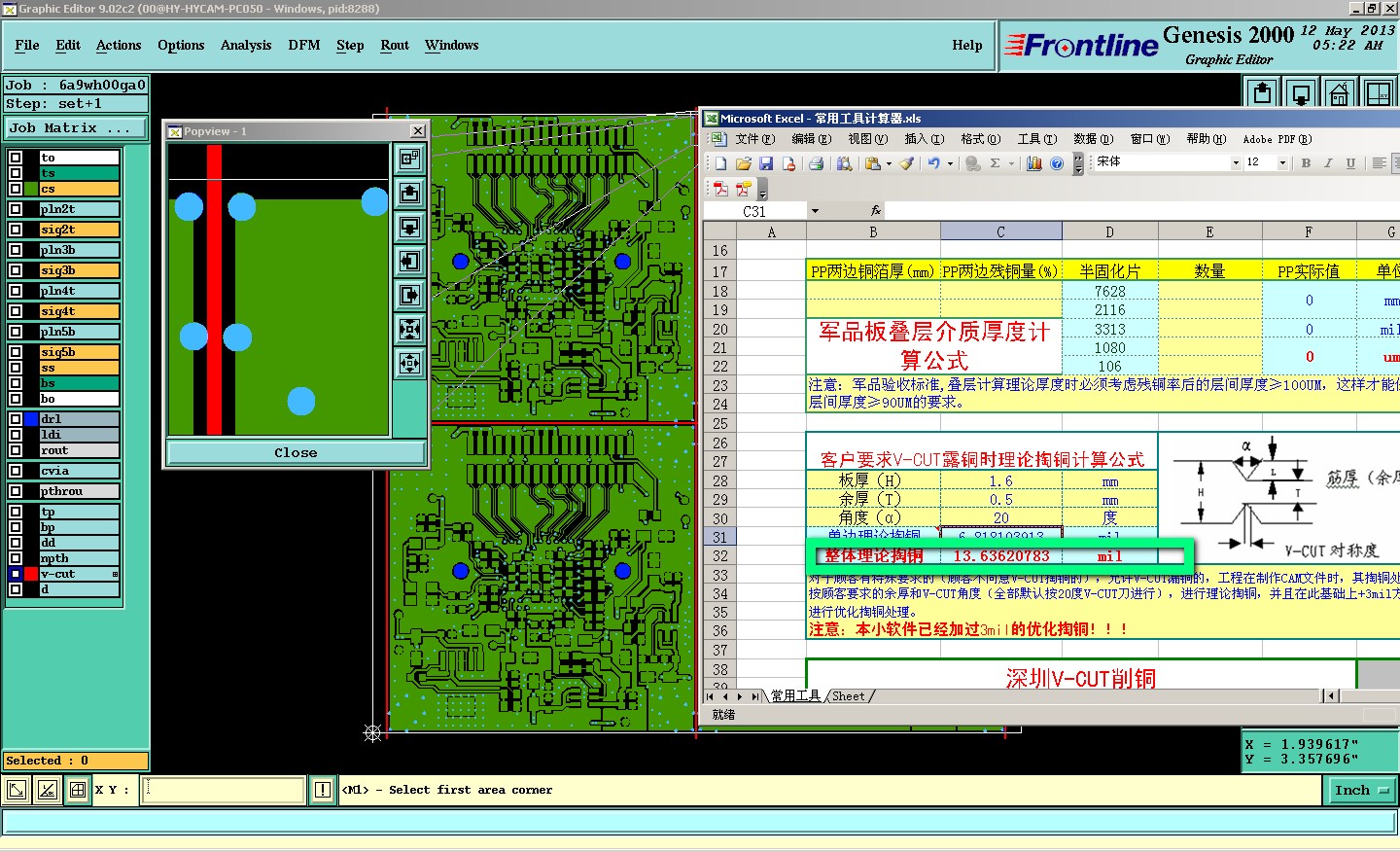
Task: Click the Adobe PDF convert icon
Action: click(x=720, y=189)
